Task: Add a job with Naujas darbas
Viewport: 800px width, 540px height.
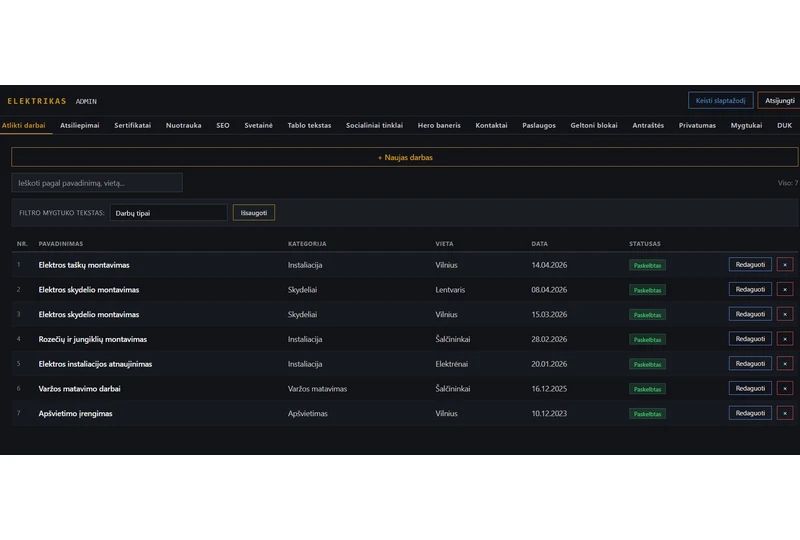Action: [405, 157]
